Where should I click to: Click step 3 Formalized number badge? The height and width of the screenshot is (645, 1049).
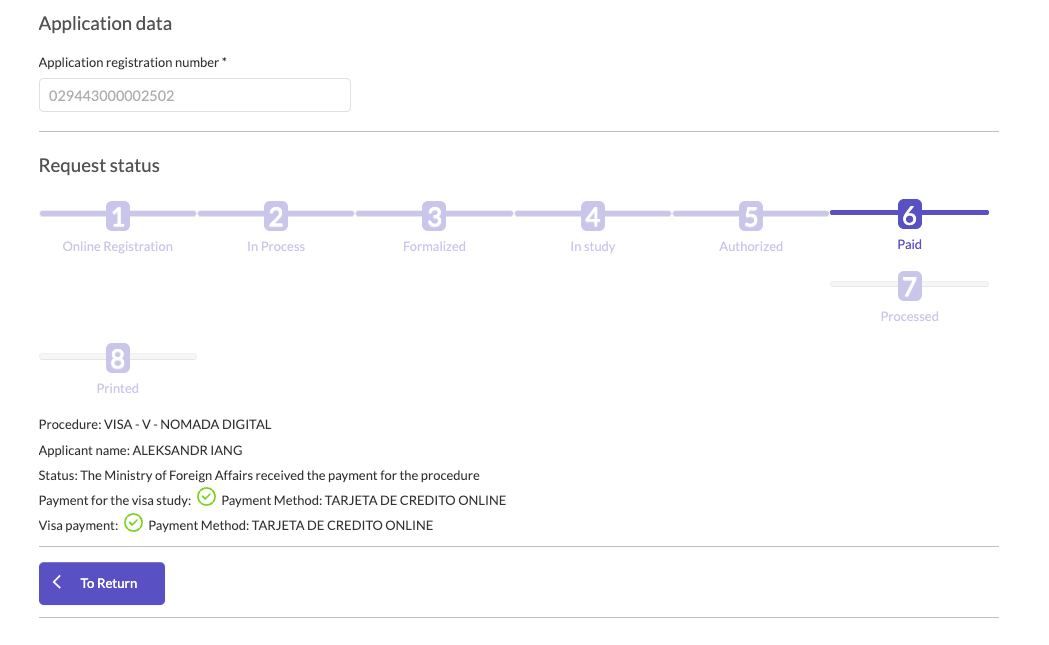434,217
